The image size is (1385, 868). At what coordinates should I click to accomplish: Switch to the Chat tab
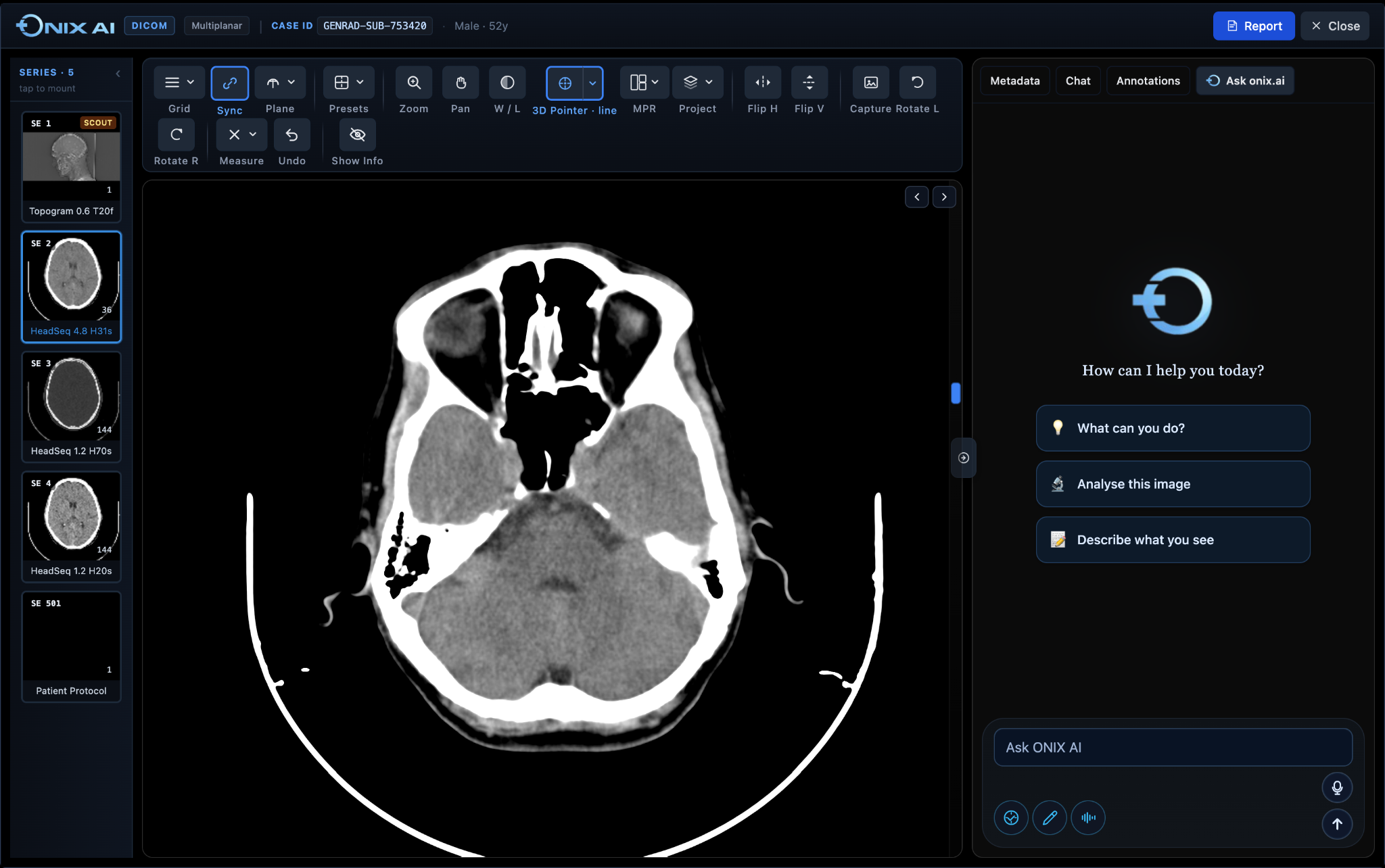pyautogui.click(x=1078, y=80)
